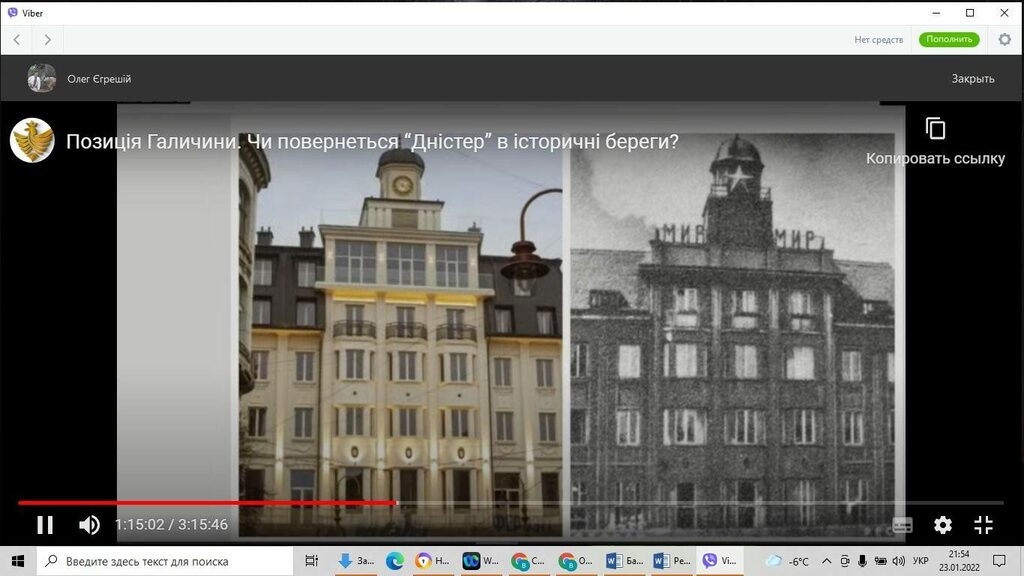Exit fullscreen video mode
This screenshot has width=1024, height=576.
click(x=983, y=525)
